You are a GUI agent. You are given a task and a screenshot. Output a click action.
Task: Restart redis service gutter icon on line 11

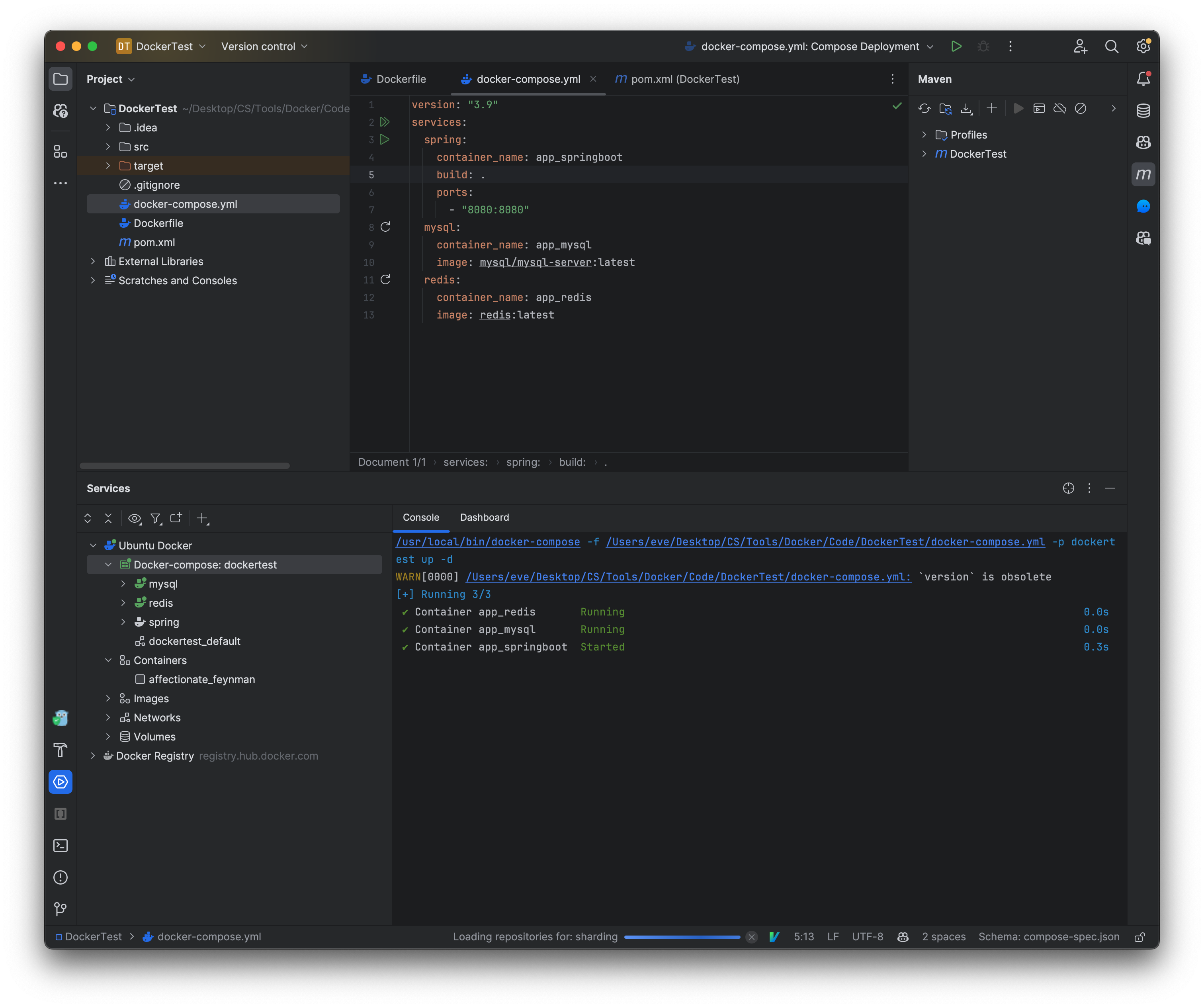coord(385,280)
